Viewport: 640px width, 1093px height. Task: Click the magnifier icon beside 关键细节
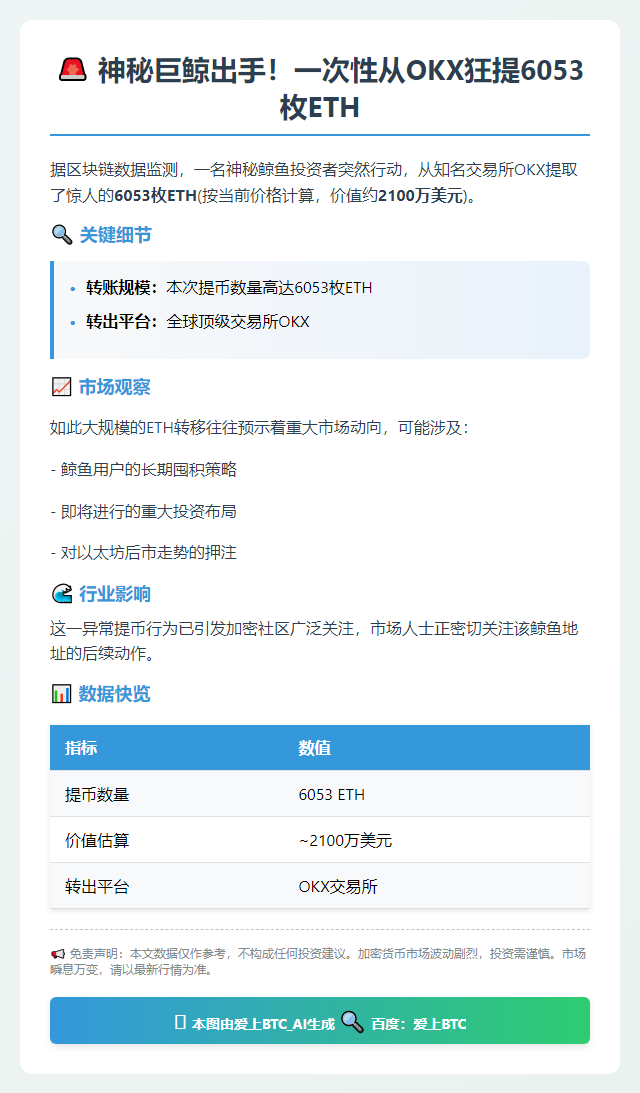(x=62, y=235)
